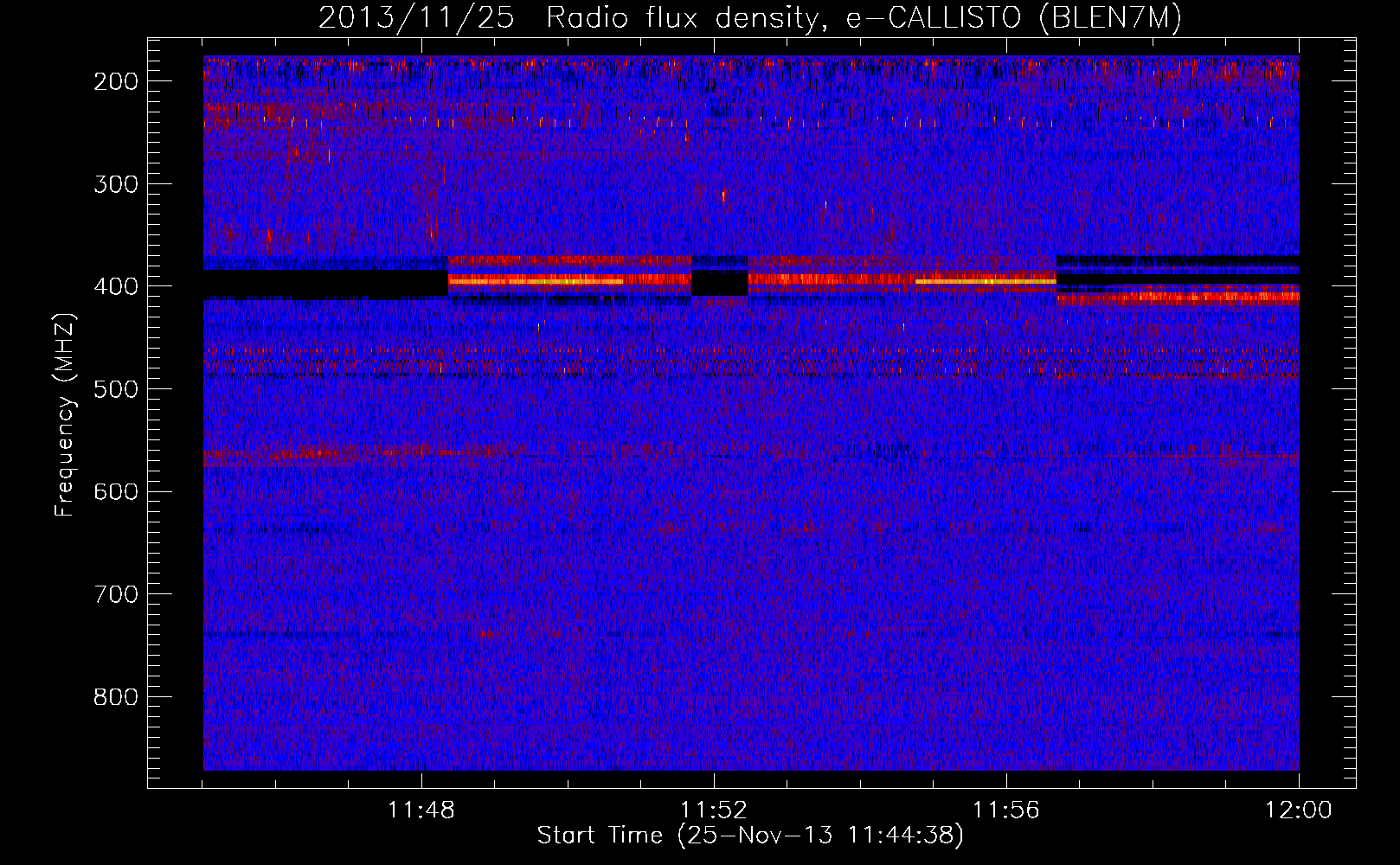Click the 300 frequency tick label

115,184
